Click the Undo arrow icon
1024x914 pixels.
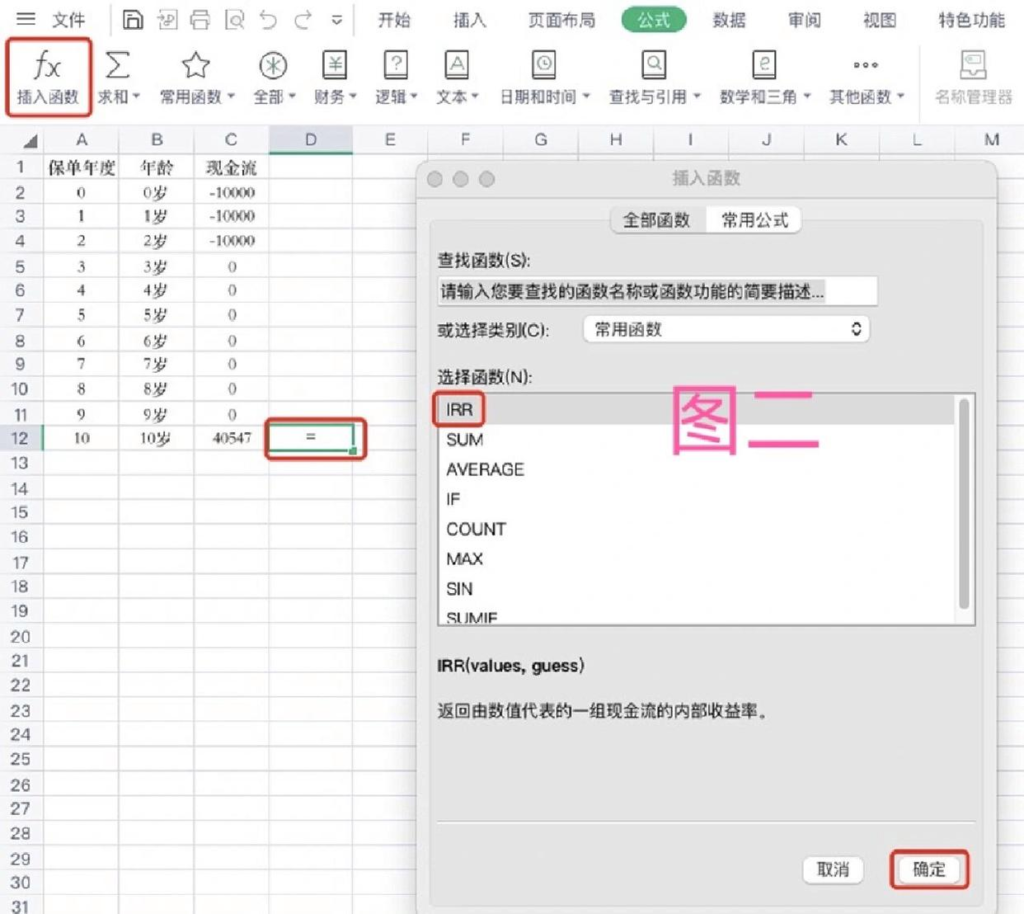(x=268, y=20)
